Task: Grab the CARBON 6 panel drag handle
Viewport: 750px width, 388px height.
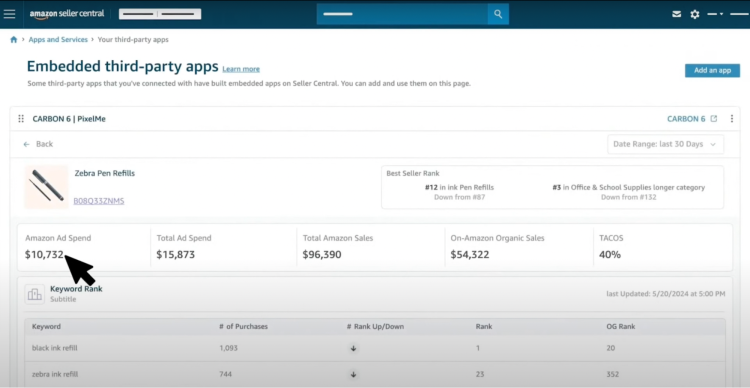Action: coord(21,119)
